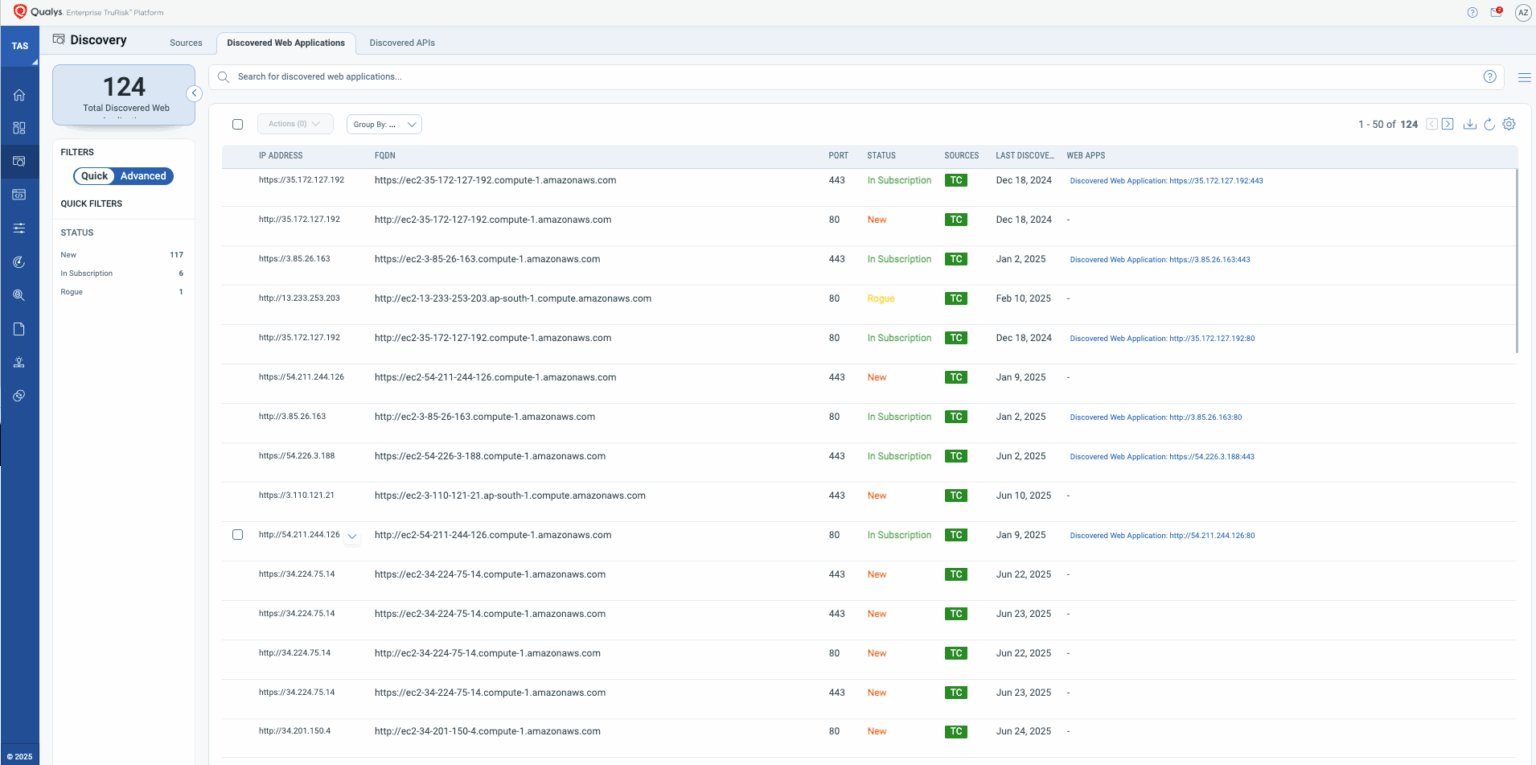Go to the previous results page arrow
Image resolution: width=1536 pixels, height=765 pixels.
1432,124
